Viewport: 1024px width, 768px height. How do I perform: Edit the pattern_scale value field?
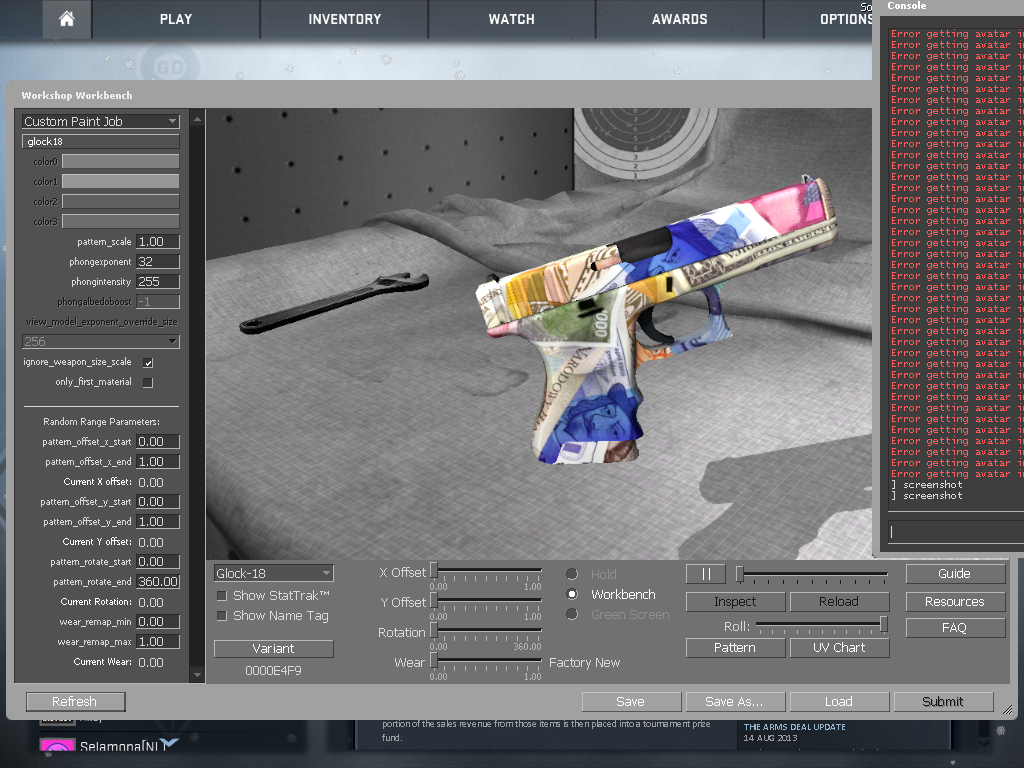pyautogui.click(x=157, y=242)
